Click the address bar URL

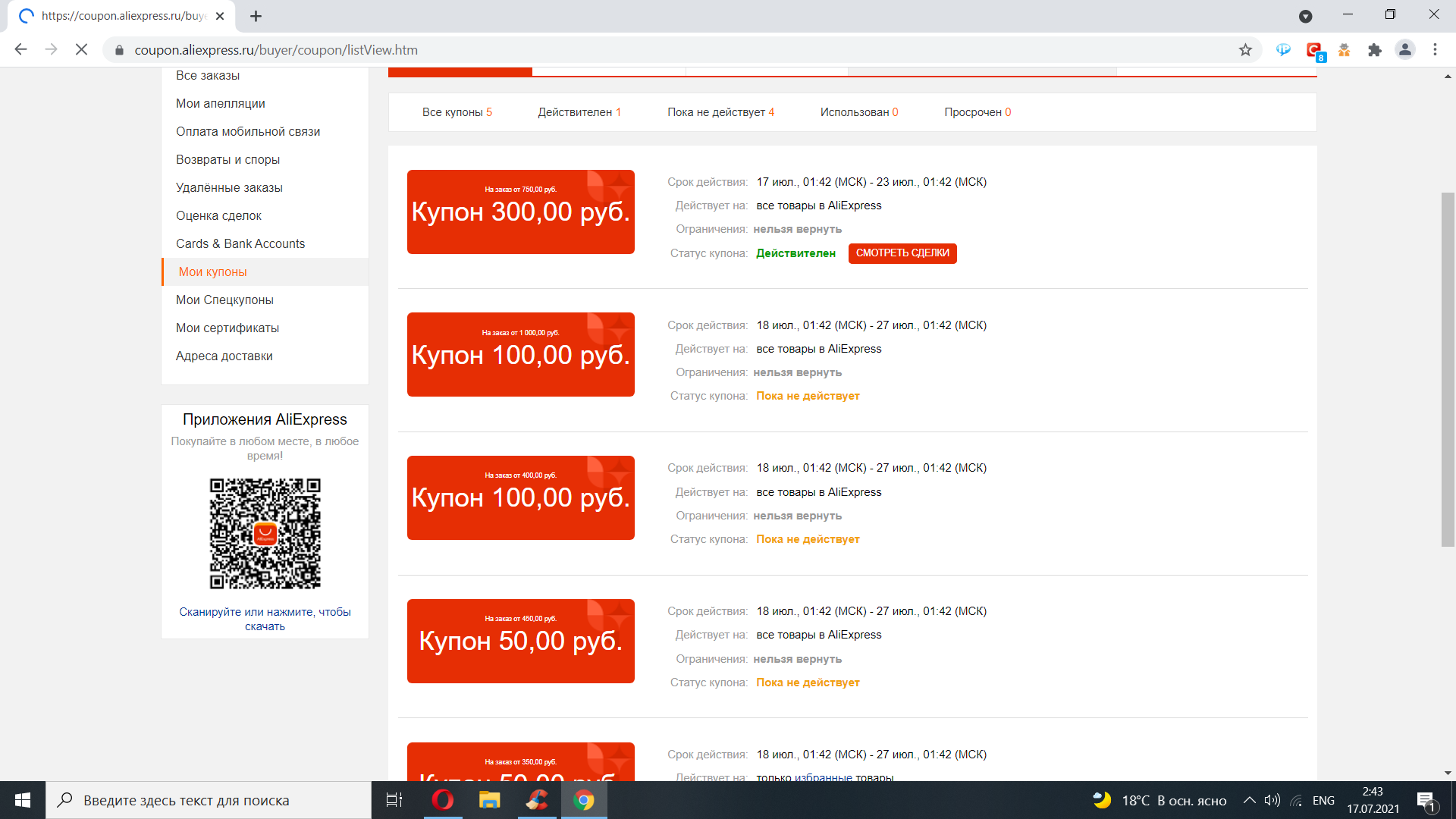(276, 50)
